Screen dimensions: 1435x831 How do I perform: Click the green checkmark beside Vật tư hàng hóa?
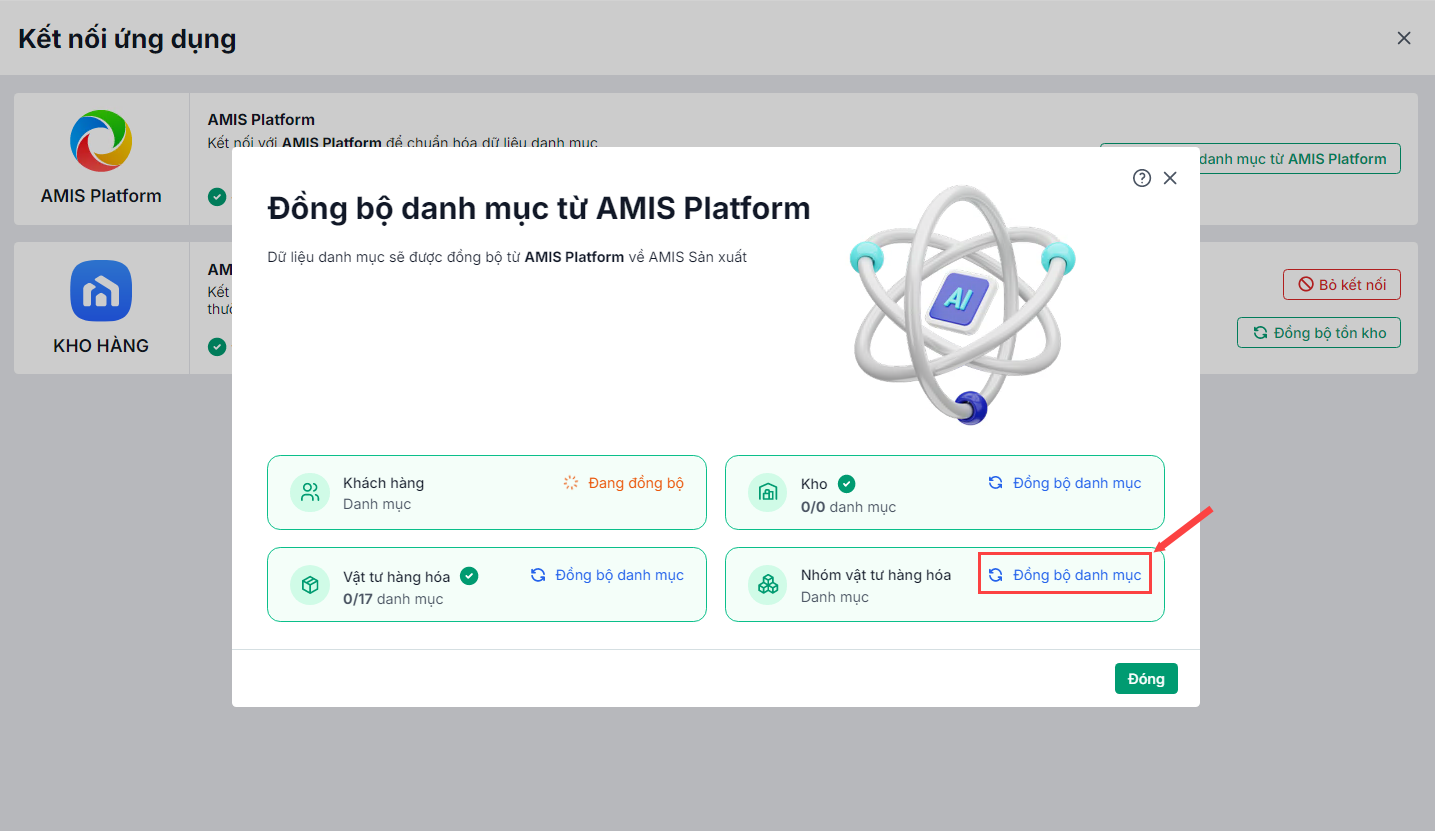click(x=469, y=576)
